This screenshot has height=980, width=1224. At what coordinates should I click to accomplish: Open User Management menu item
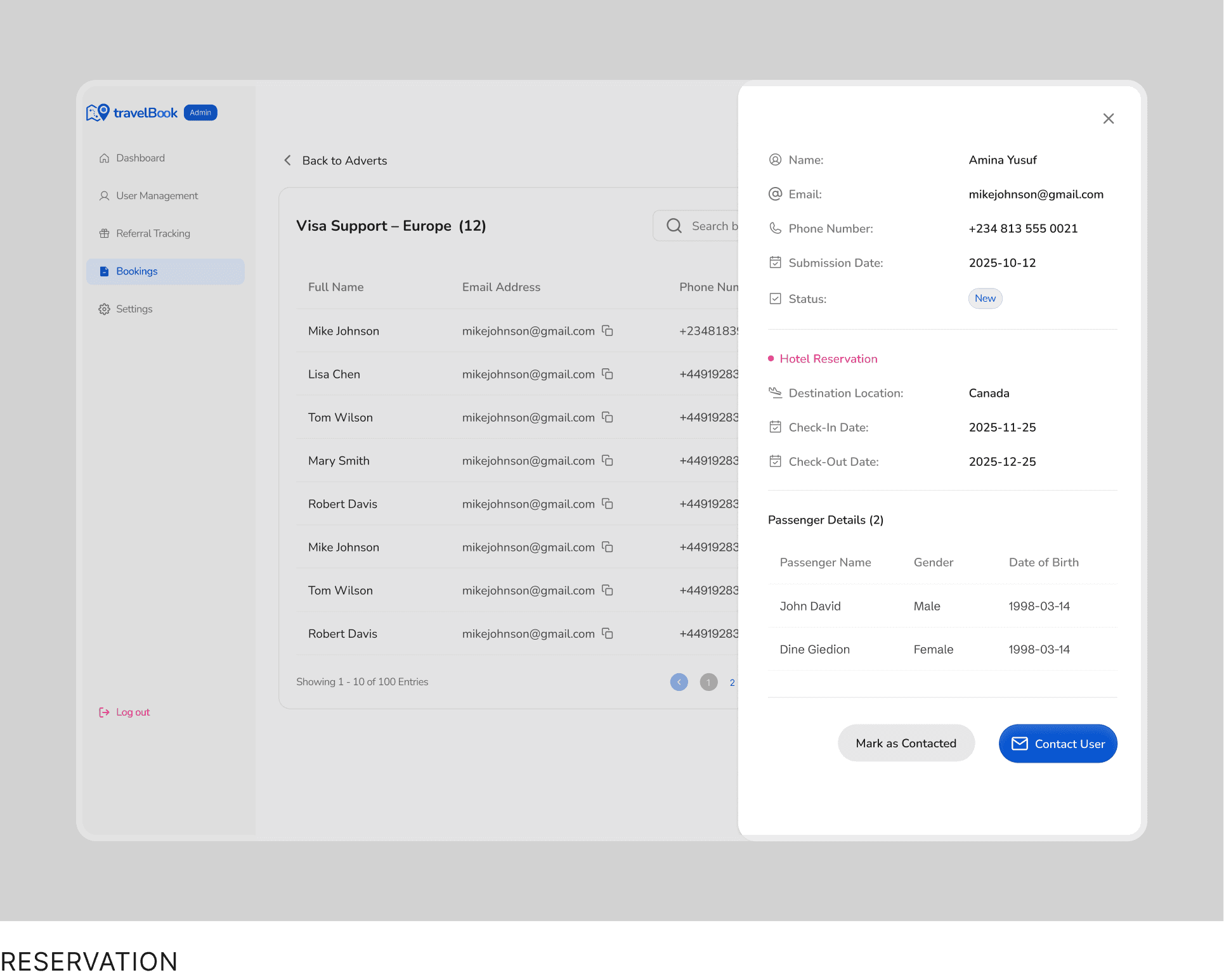coord(157,196)
